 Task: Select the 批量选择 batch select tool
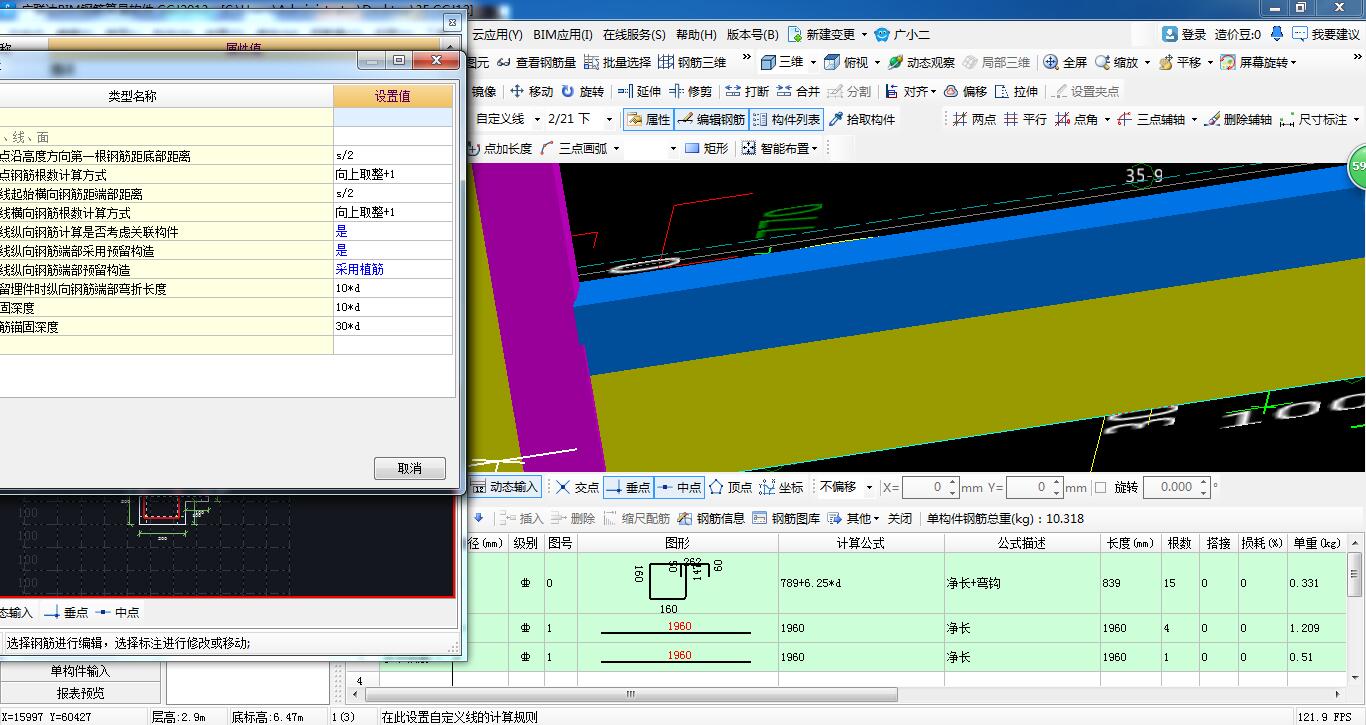tap(617, 62)
